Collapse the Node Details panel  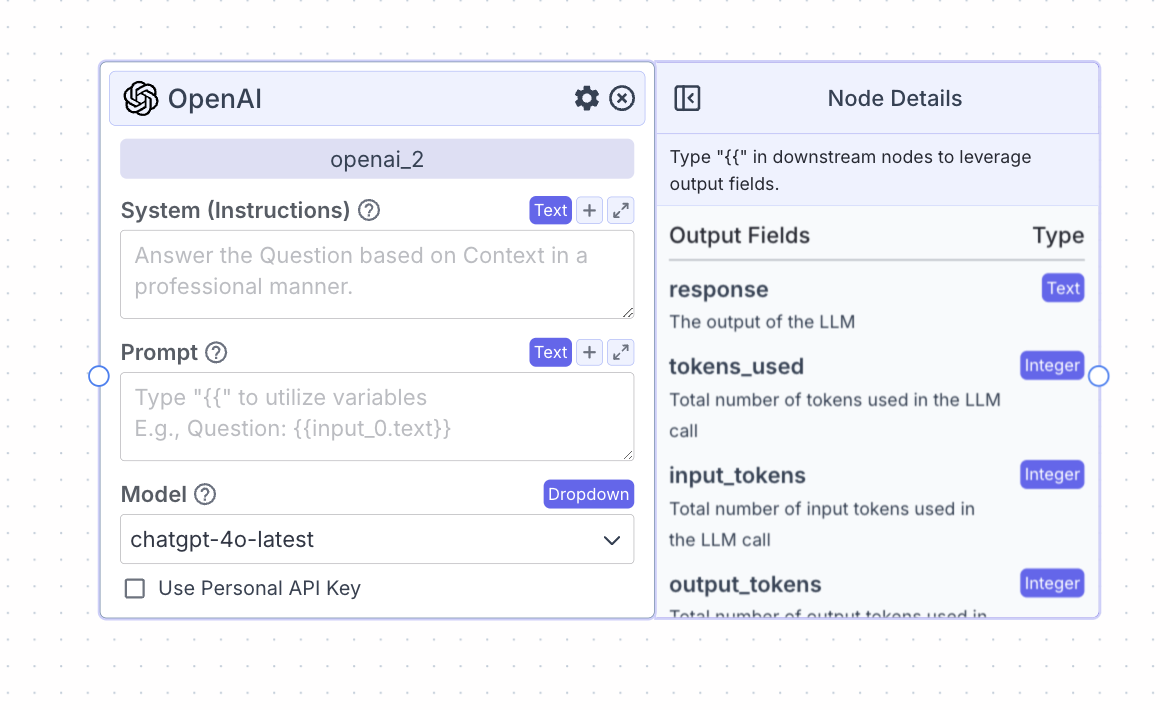(687, 98)
